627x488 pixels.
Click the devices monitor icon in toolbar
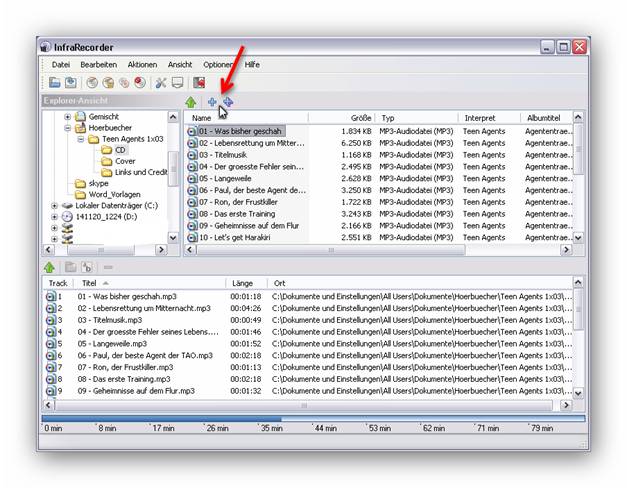(x=177, y=83)
